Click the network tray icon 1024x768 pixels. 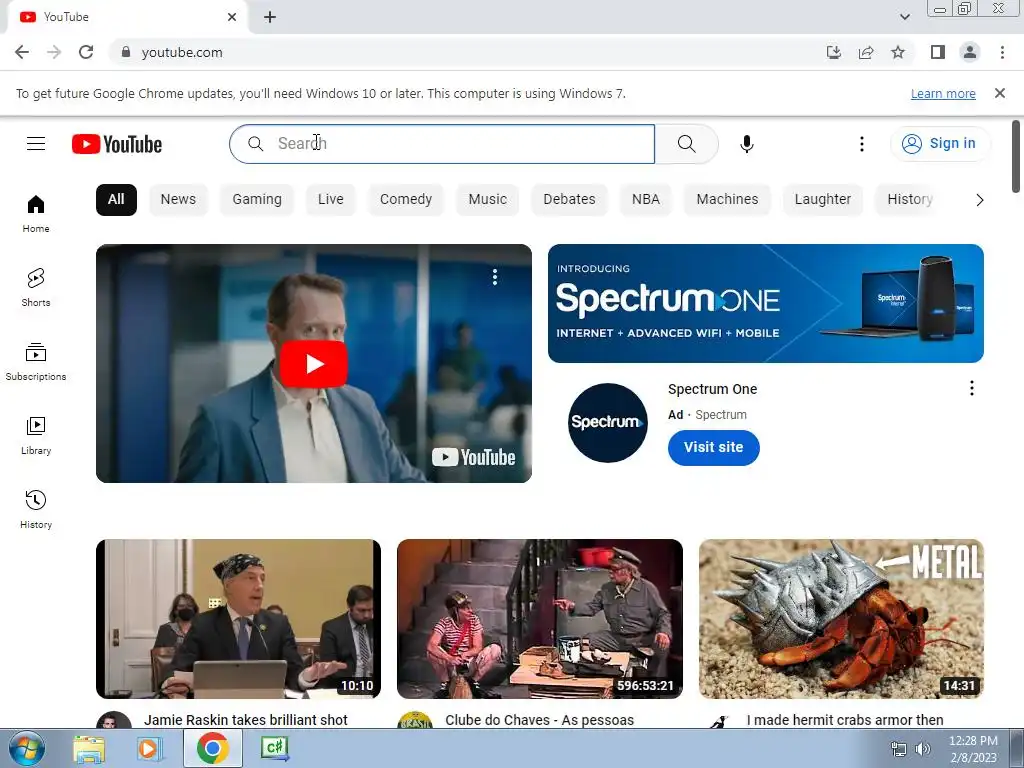tap(899, 749)
